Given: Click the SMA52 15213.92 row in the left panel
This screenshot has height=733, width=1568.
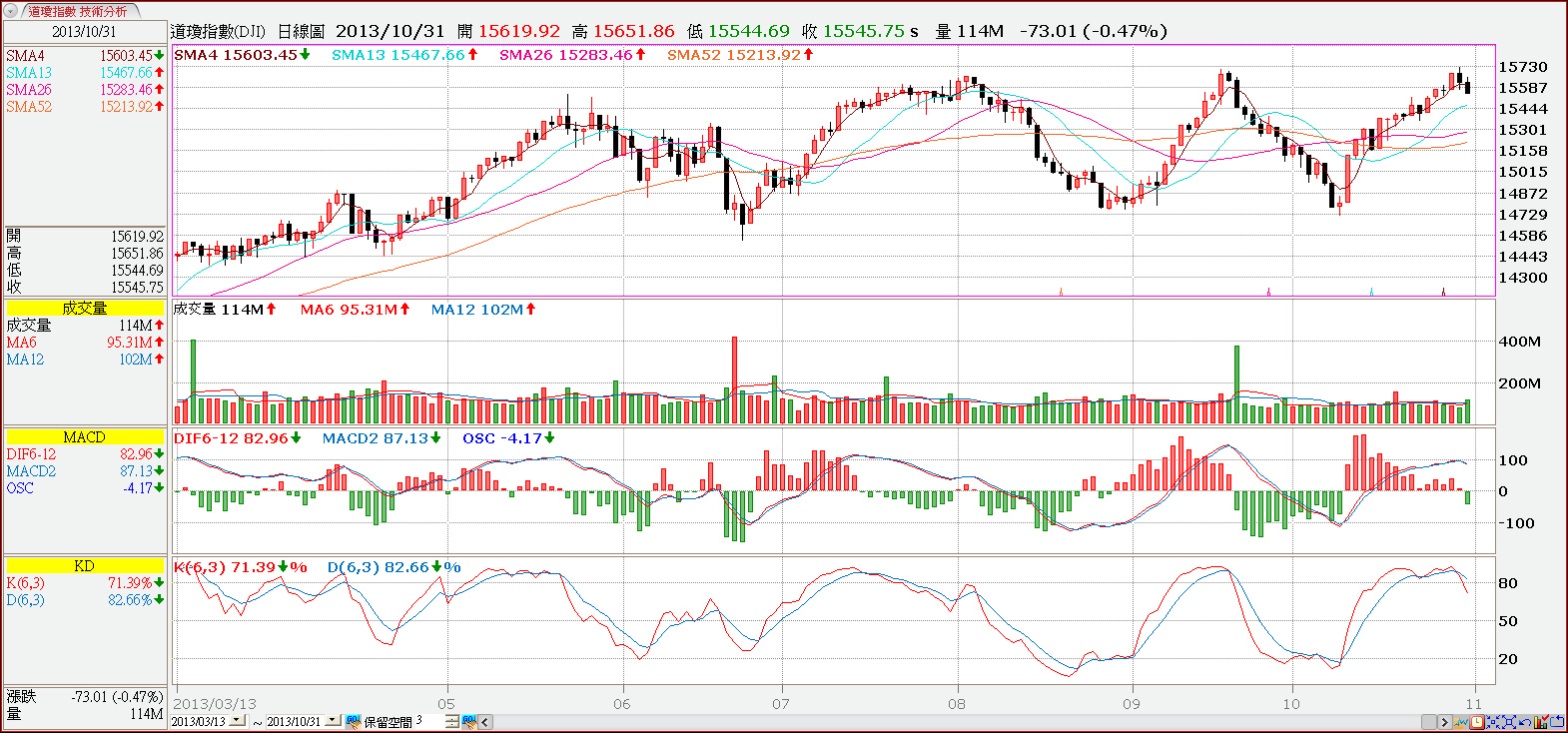Looking at the screenshot, I should (84, 107).
